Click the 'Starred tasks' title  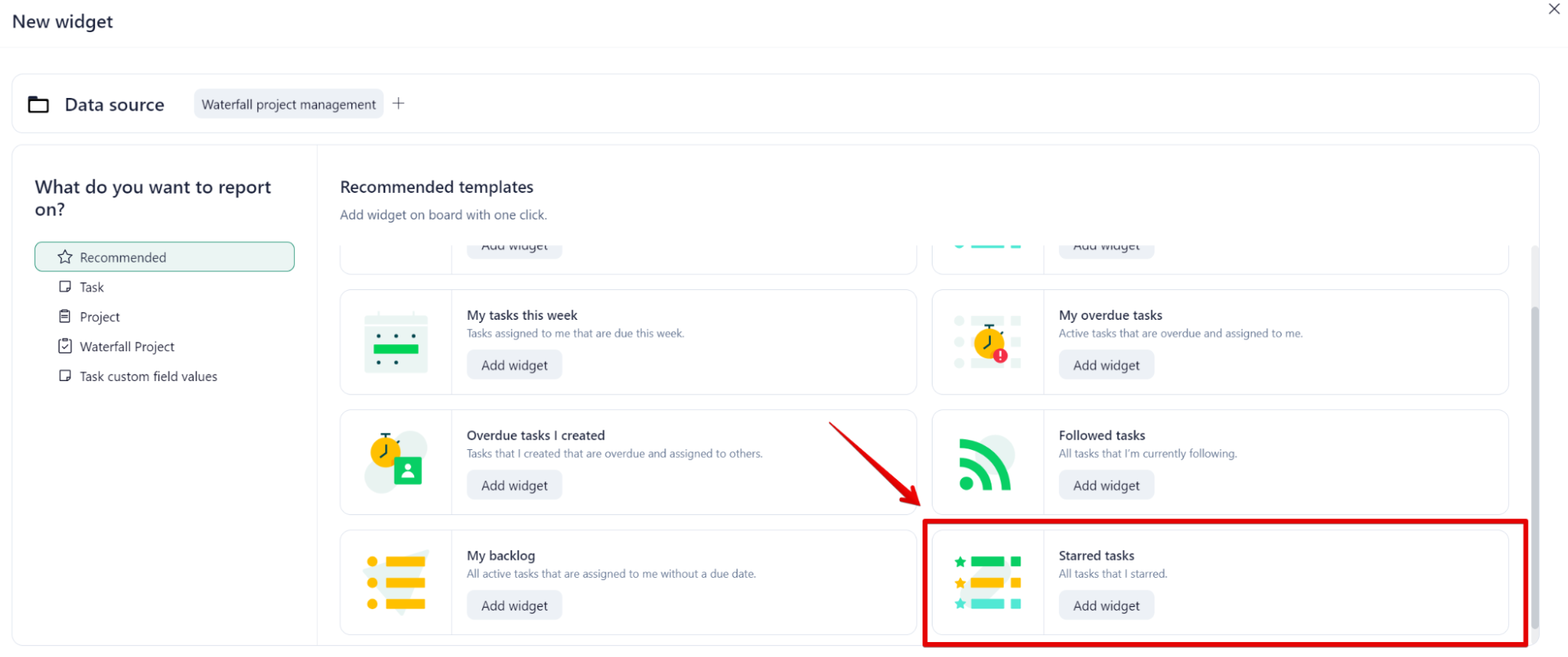tap(1096, 556)
